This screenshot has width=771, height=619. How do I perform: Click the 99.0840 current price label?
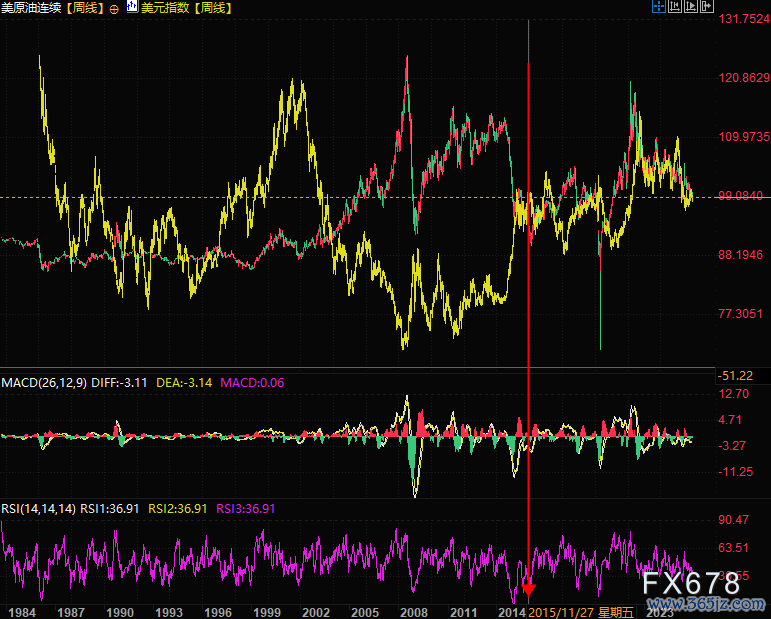coord(741,196)
